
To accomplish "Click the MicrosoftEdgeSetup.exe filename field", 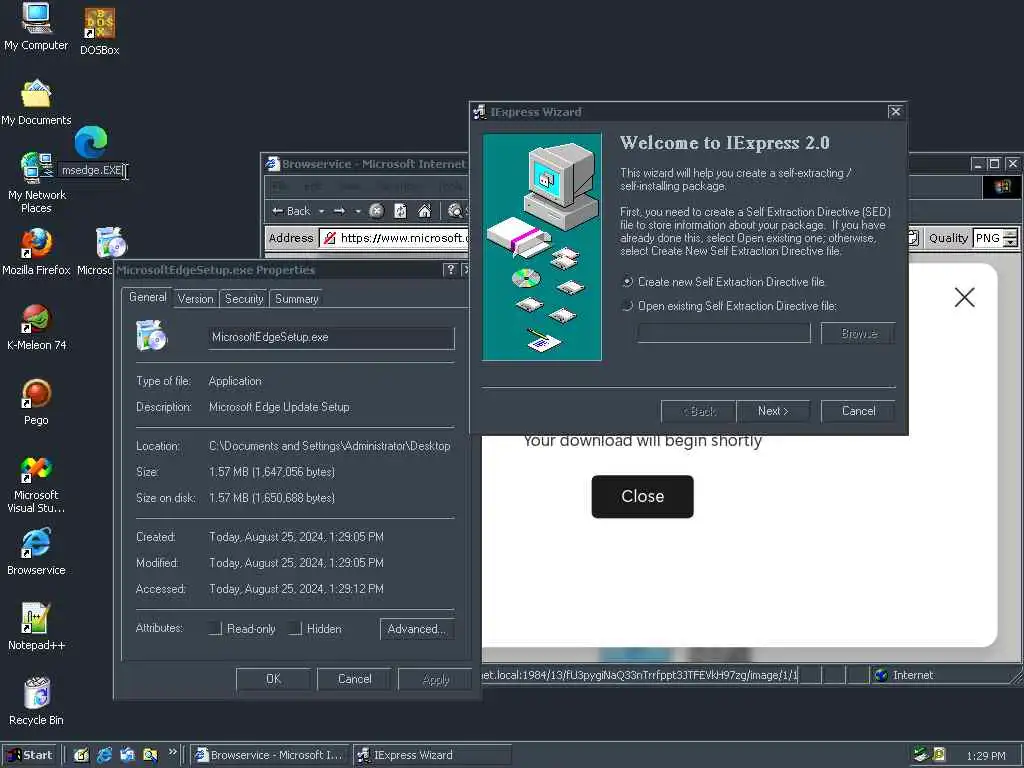I will click(331, 338).
